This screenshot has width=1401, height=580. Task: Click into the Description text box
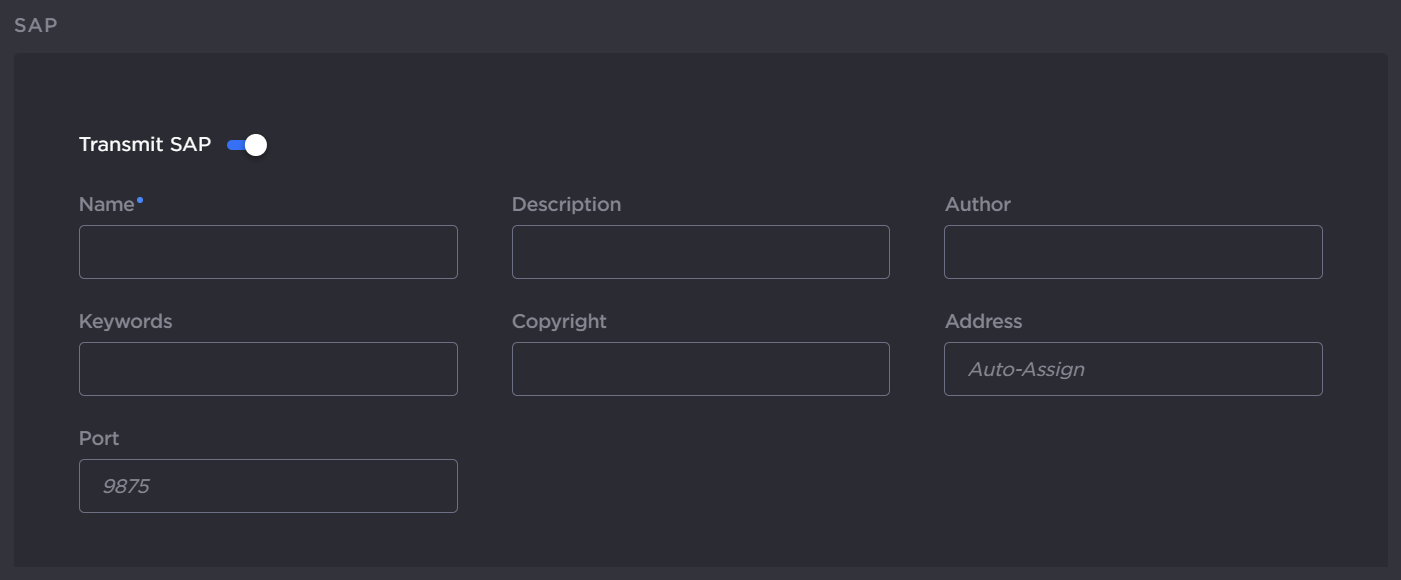(700, 252)
